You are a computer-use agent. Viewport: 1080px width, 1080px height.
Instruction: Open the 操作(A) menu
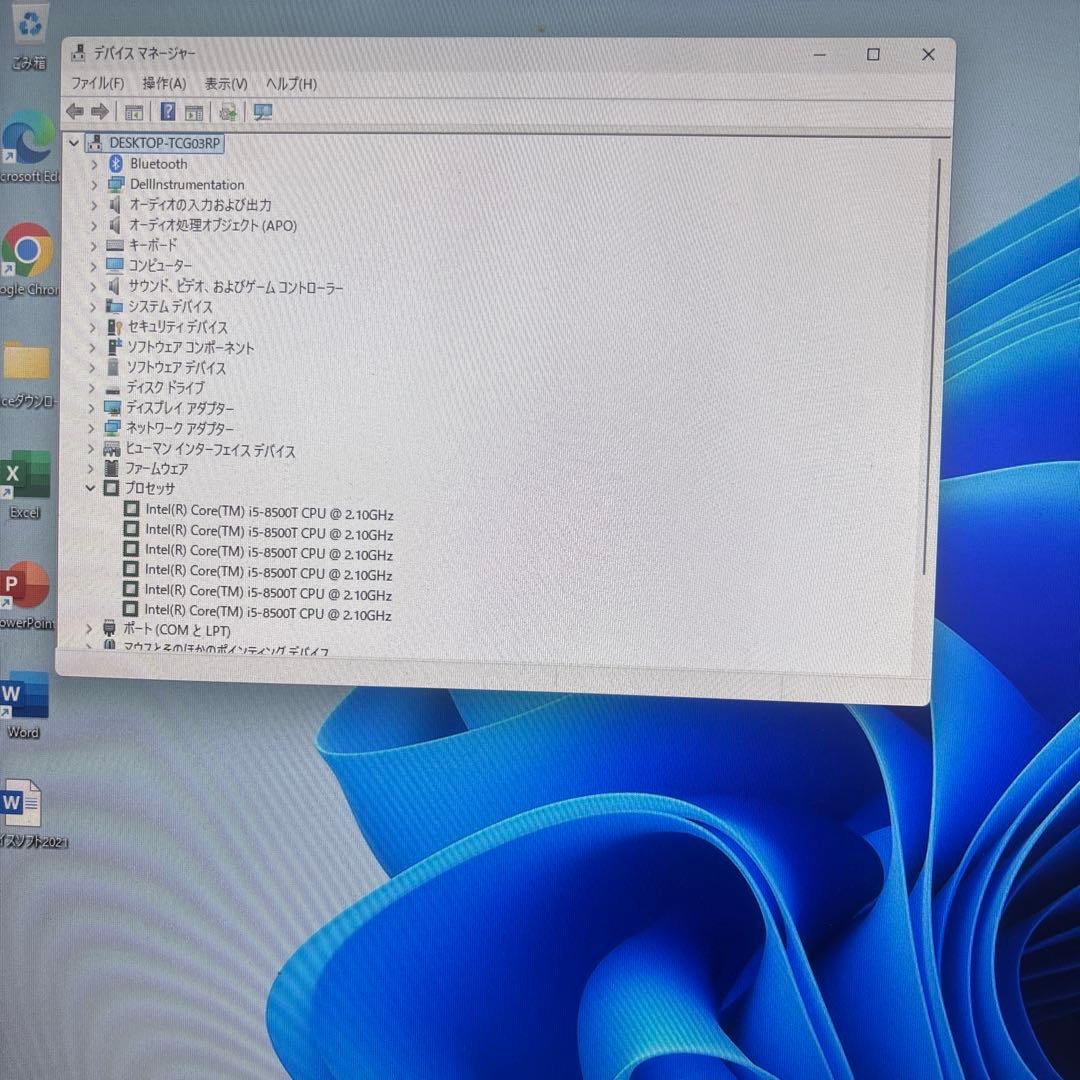163,84
